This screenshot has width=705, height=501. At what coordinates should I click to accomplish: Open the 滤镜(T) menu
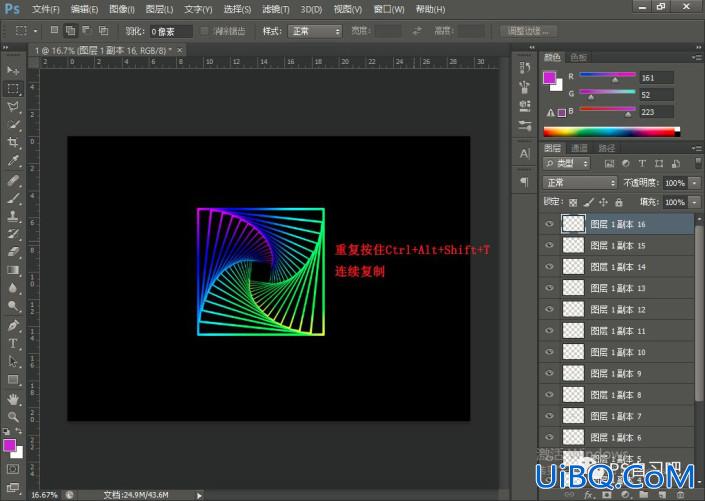(276, 9)
